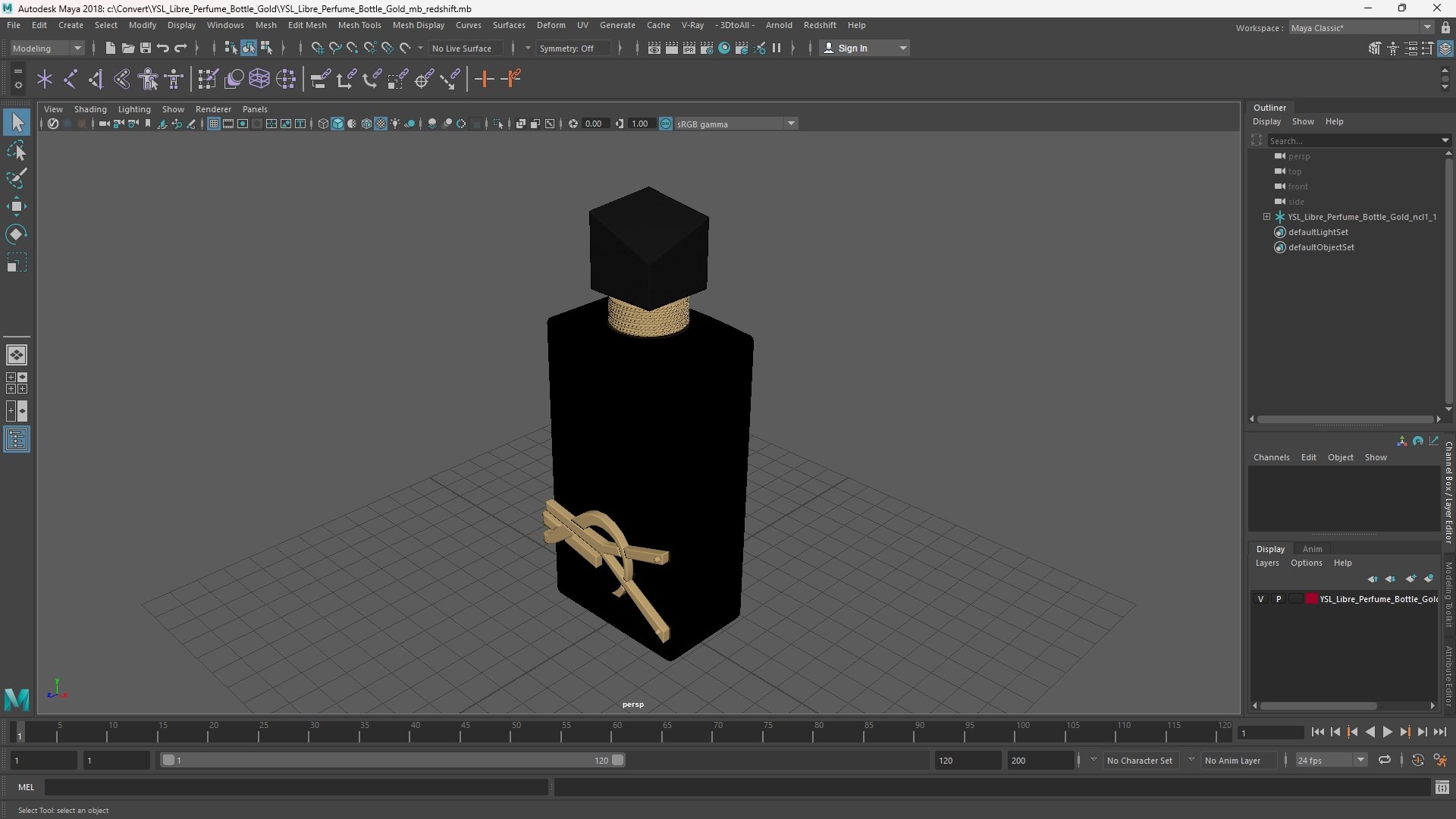Enable use all lights viewport icon
This screenshot has width=1456, height=819.
coord(395,124)
